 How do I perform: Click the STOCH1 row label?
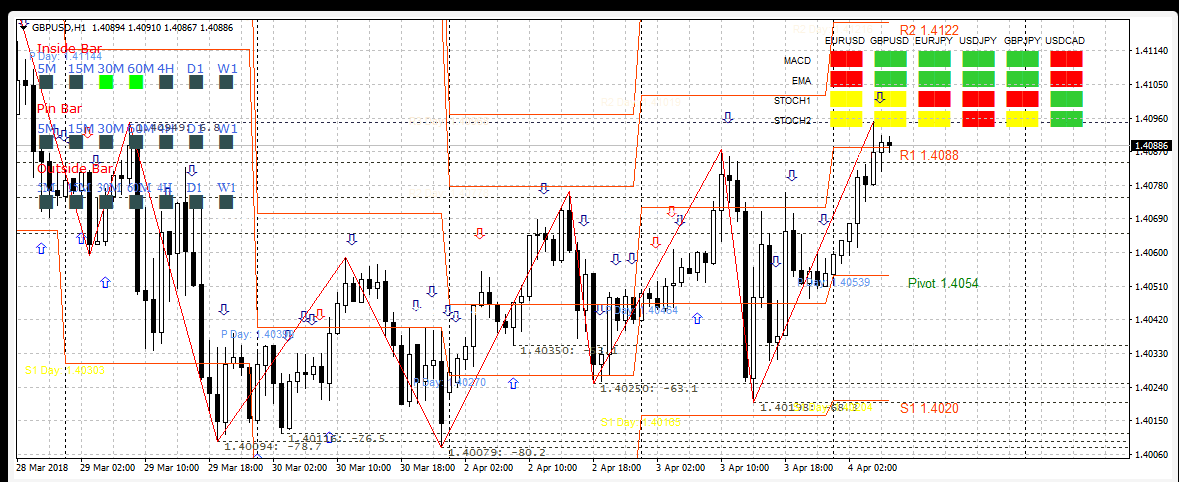(792, 100)
